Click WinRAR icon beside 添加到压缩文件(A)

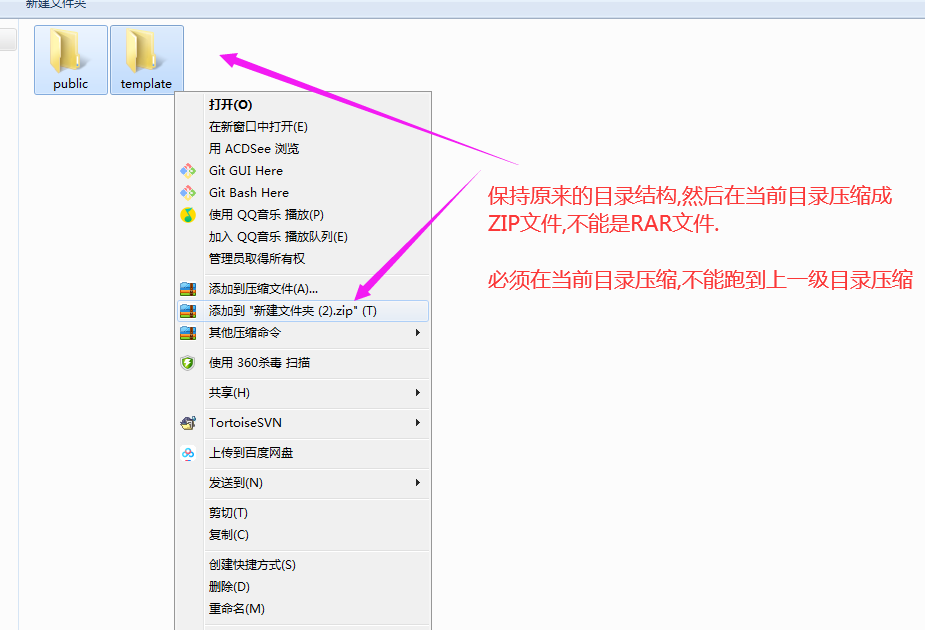point(187,289)
